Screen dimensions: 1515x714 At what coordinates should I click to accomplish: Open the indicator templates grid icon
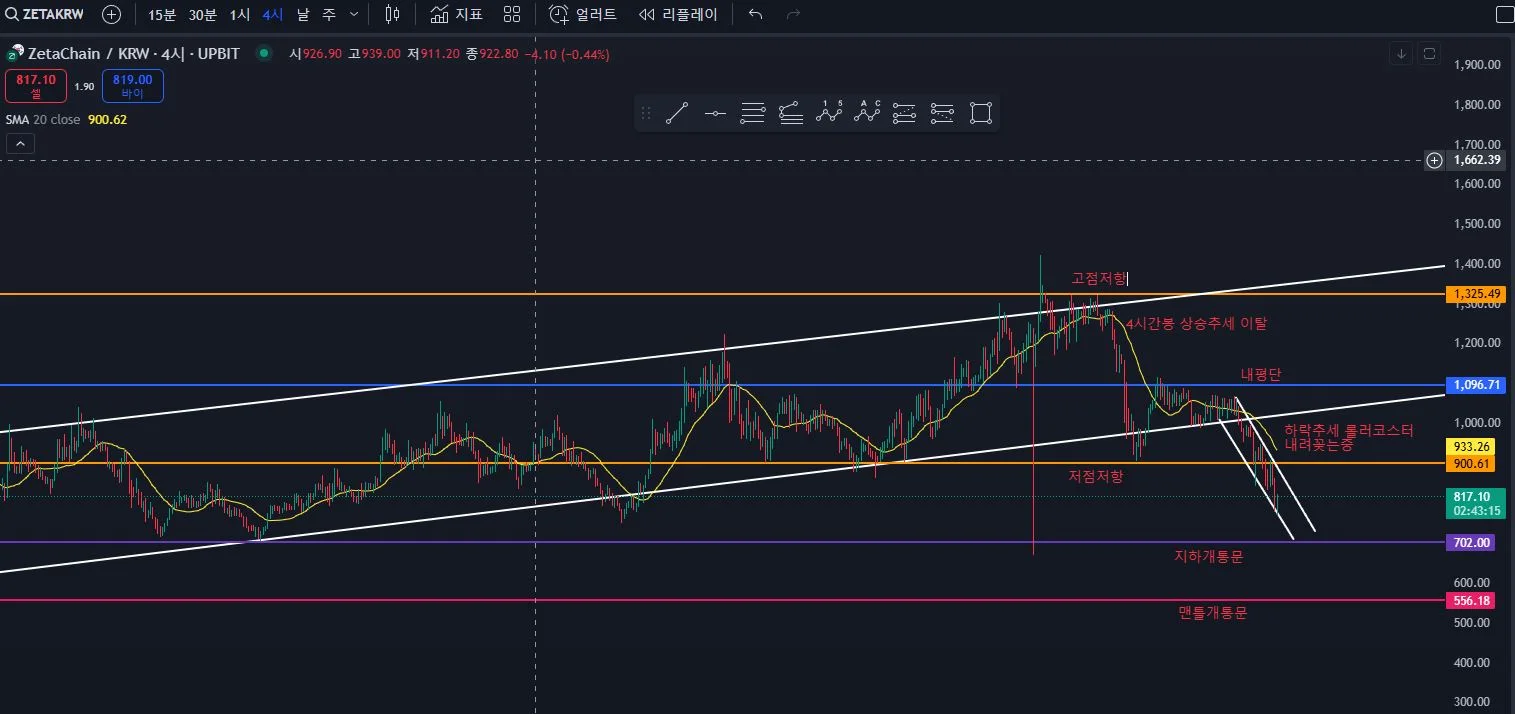[x=512, y=15]
